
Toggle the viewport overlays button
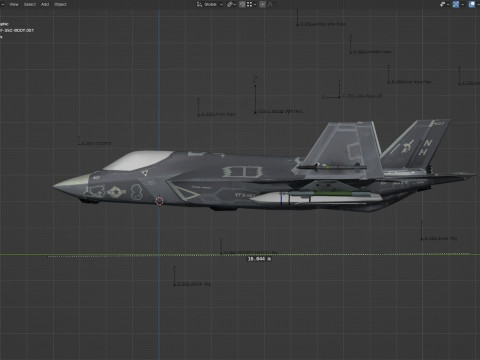click(472, 4)
